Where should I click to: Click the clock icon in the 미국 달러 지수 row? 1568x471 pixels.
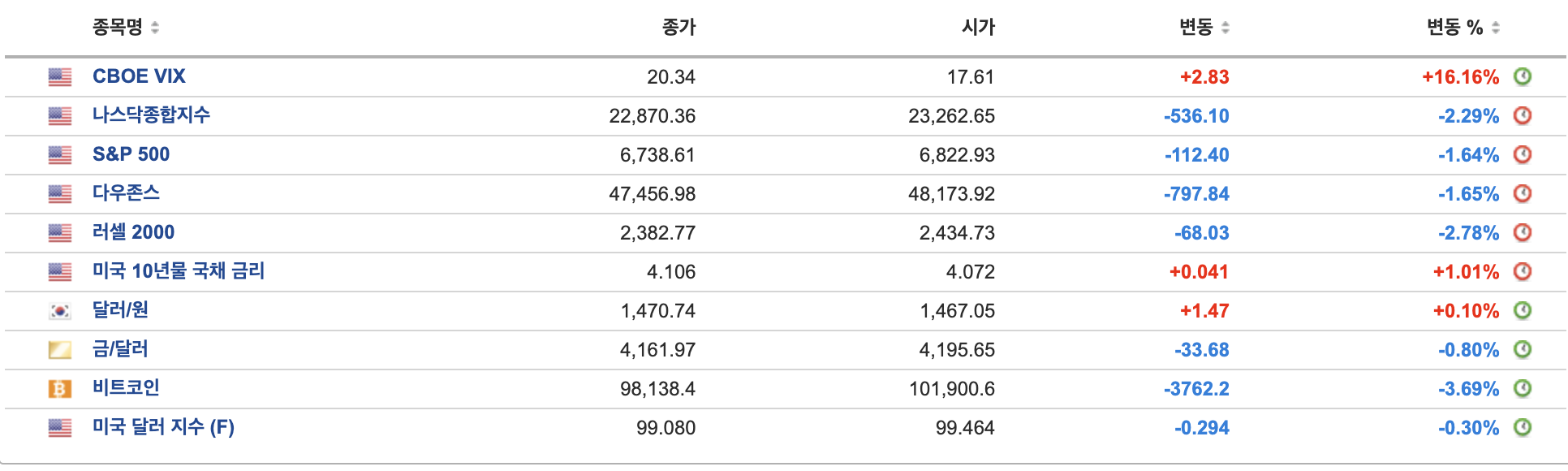click(1524, 426)
